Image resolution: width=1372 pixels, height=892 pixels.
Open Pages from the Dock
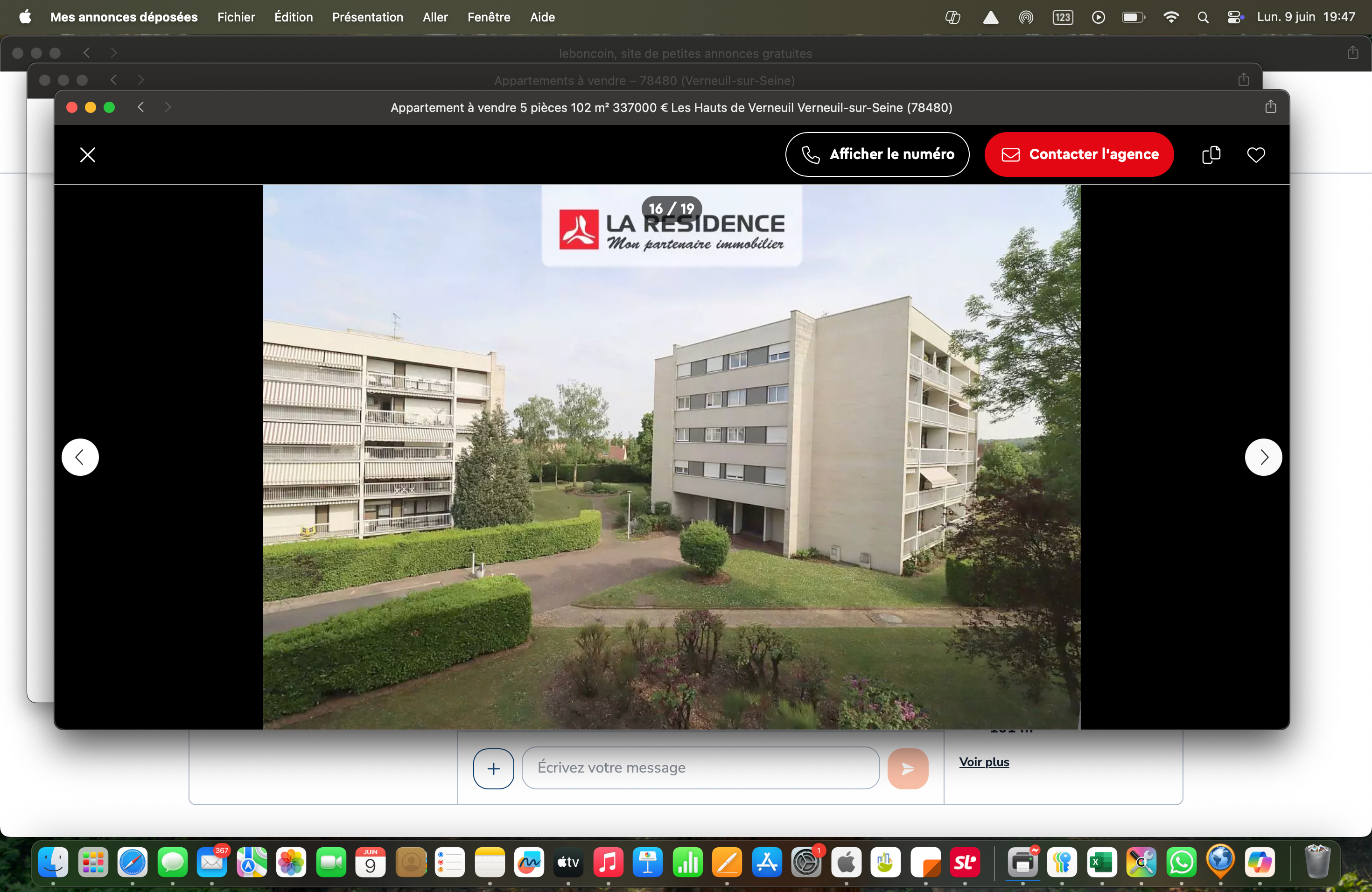tap(727, 862)
